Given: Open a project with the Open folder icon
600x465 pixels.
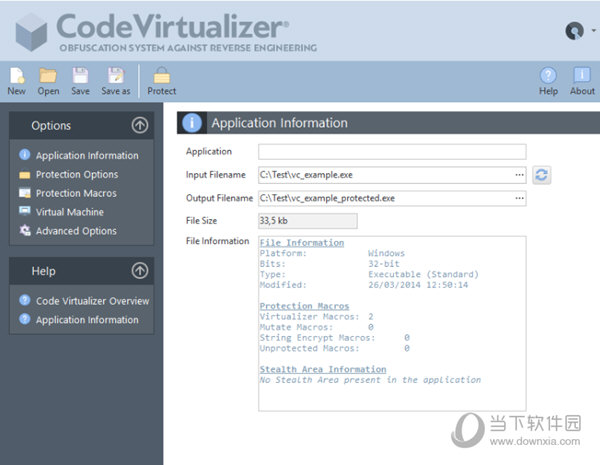Looking at the screenshot, I should pos(48,75).
